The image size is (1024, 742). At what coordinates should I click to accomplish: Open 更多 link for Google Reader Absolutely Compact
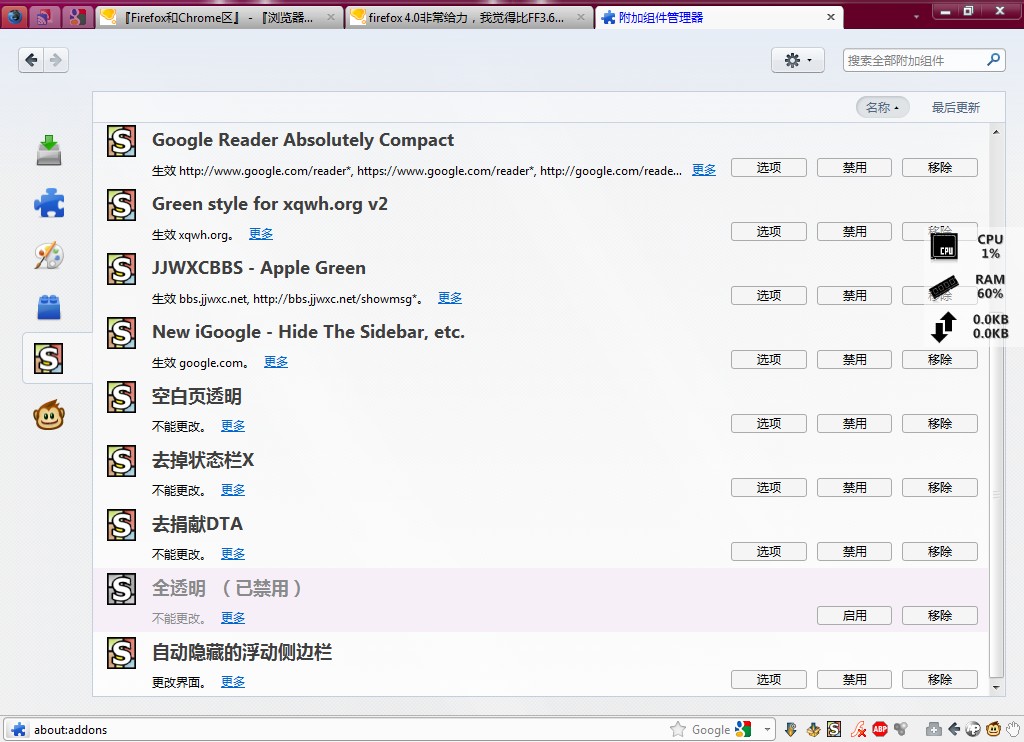704,170
